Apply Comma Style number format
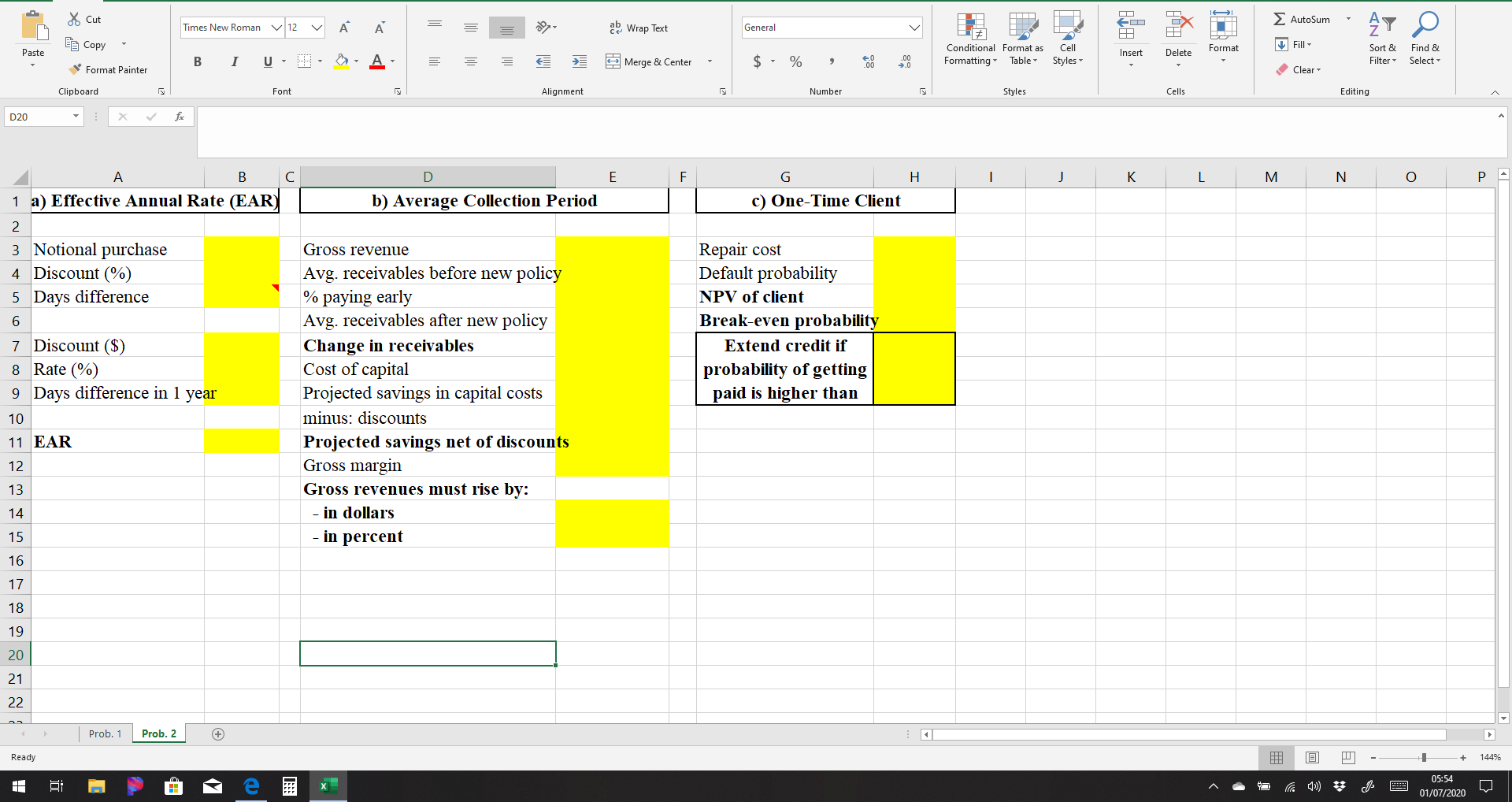 (832, 61)
